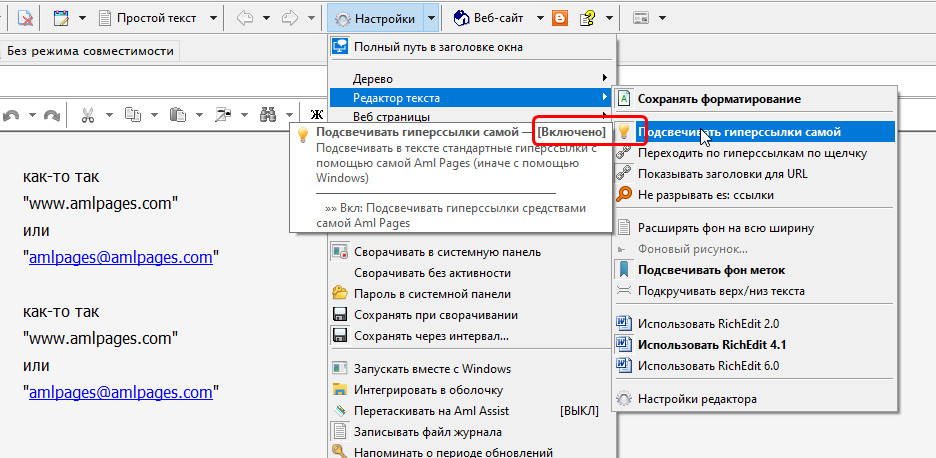Click the Подкручивать верх/низ текста icon

pyautogui.click(x=623, y=291)
